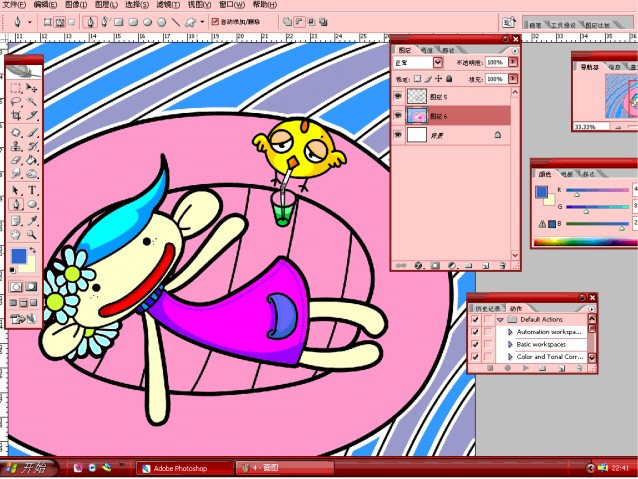Viewport: 638px width, 479px height.
Task: Toggle the Color and Tonal Corr action checkbox
Action: click(x=475, y=357)
